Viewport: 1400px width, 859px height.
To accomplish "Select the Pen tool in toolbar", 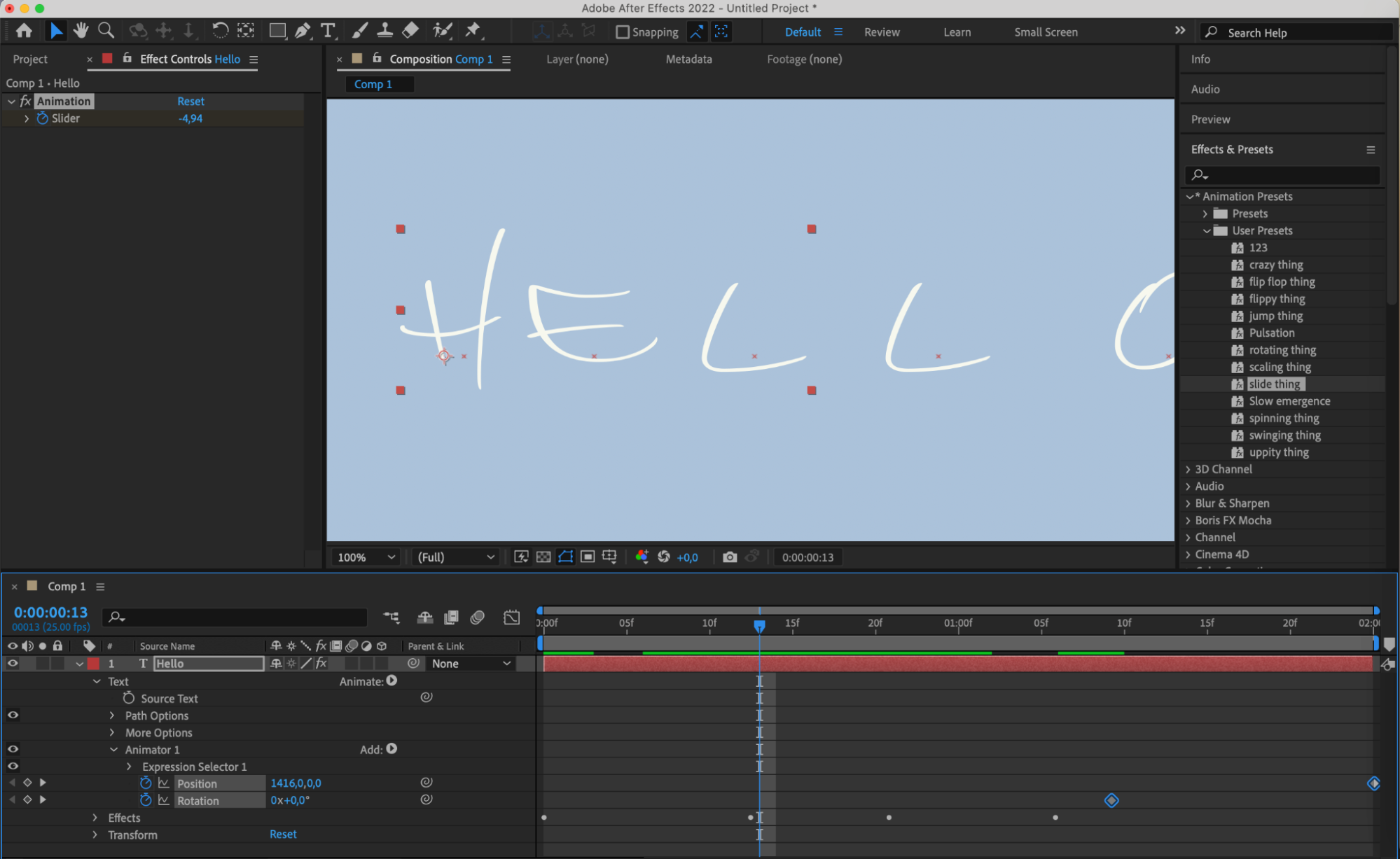I will 305,32.
